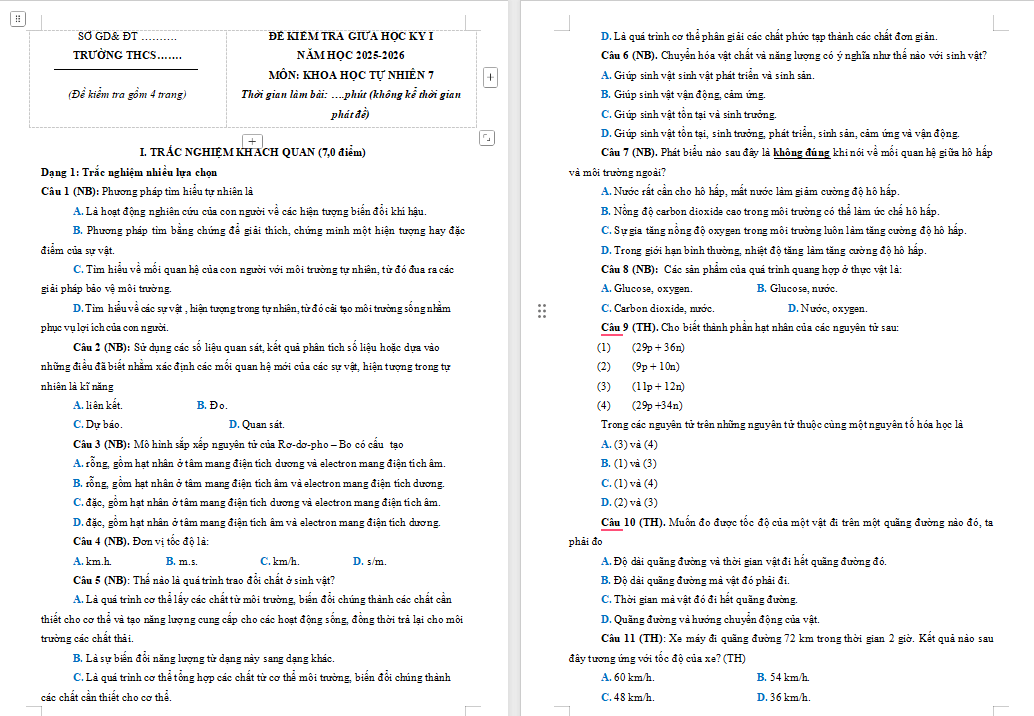The width and height of the screenshot is (1034, 716).
Task: Click answer "A. km.h."
Action: [92, 561]
